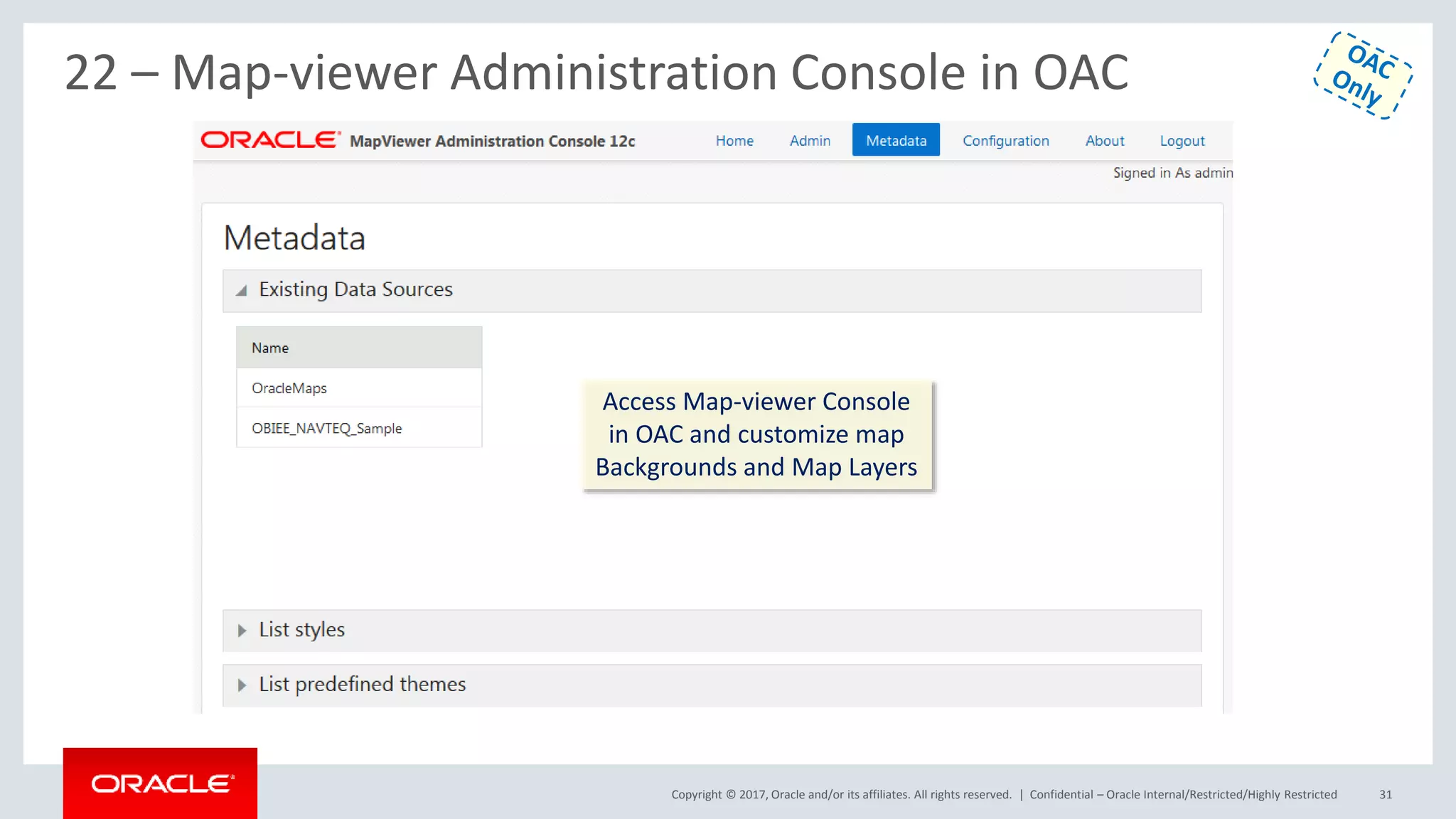Click the Name column header
This screenshot has width=1456, height=819.
coord(359,348)
